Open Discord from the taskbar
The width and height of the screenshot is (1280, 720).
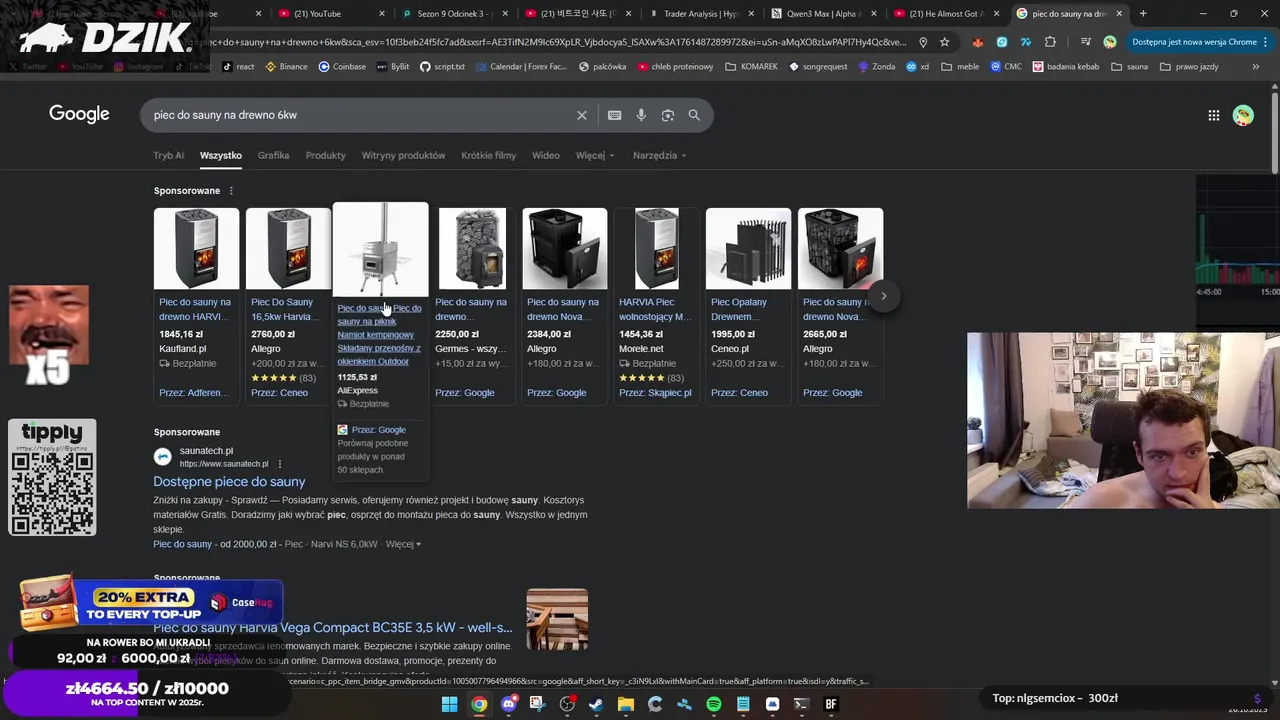pyautogui.click(x=509, y=704)
